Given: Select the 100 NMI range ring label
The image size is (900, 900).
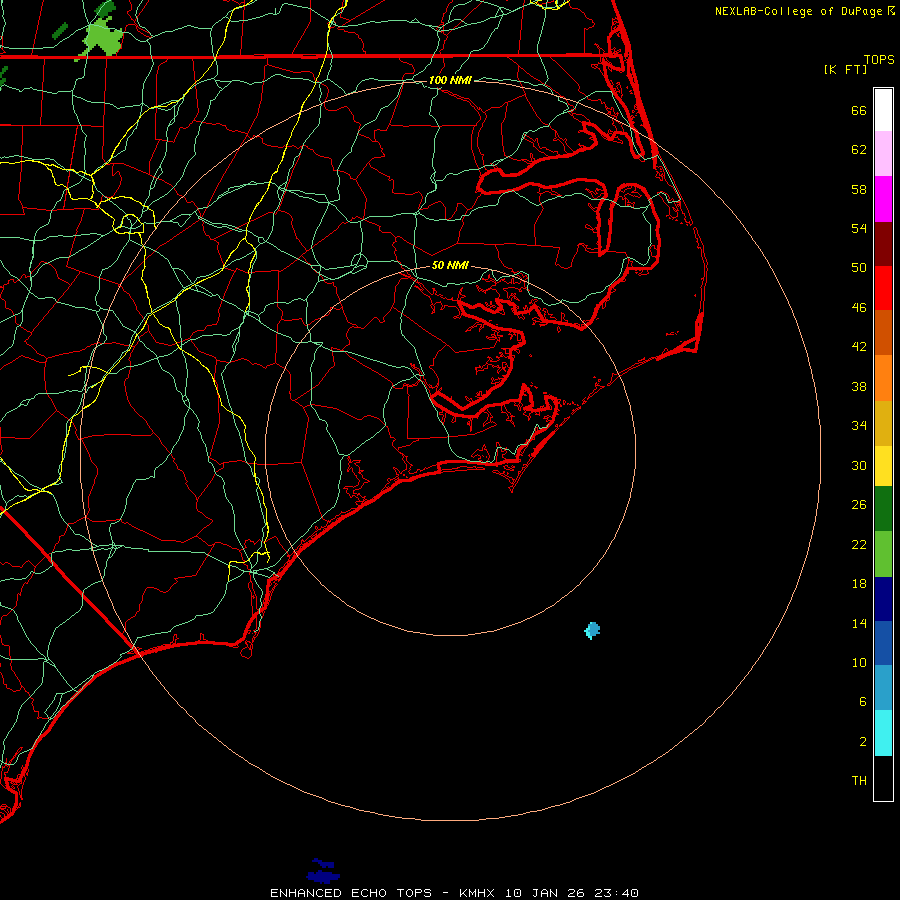Looking at the screenshot, I should (x=449, y=80).
